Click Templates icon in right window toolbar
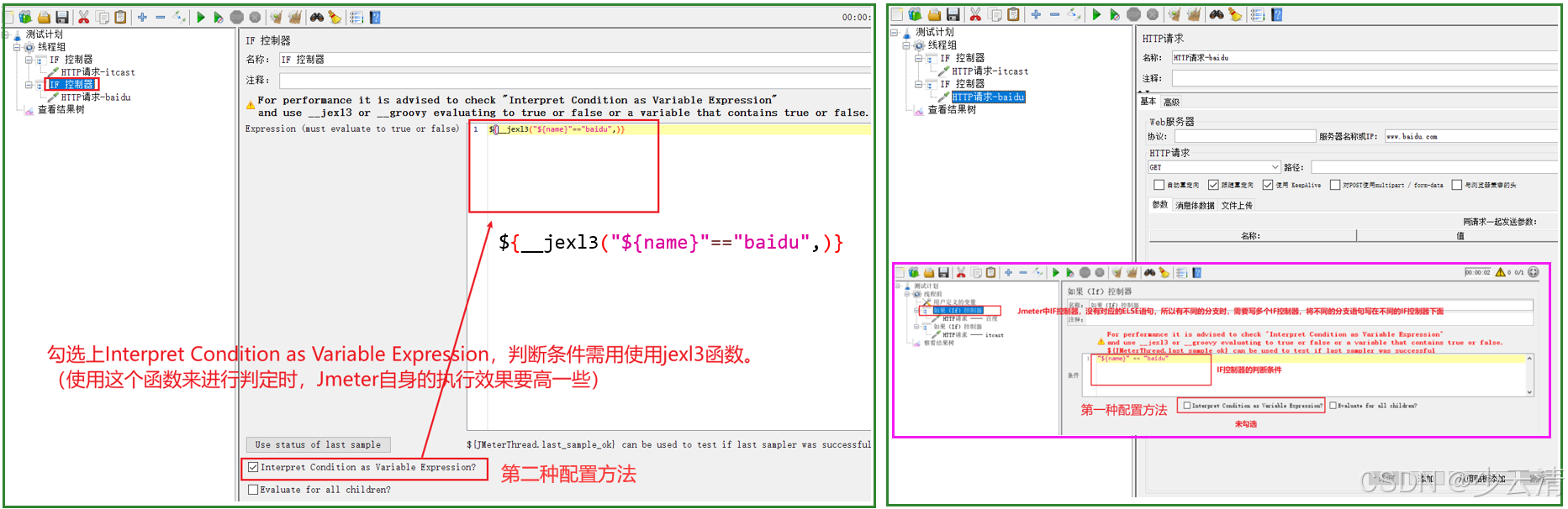 tap(915, 14)
